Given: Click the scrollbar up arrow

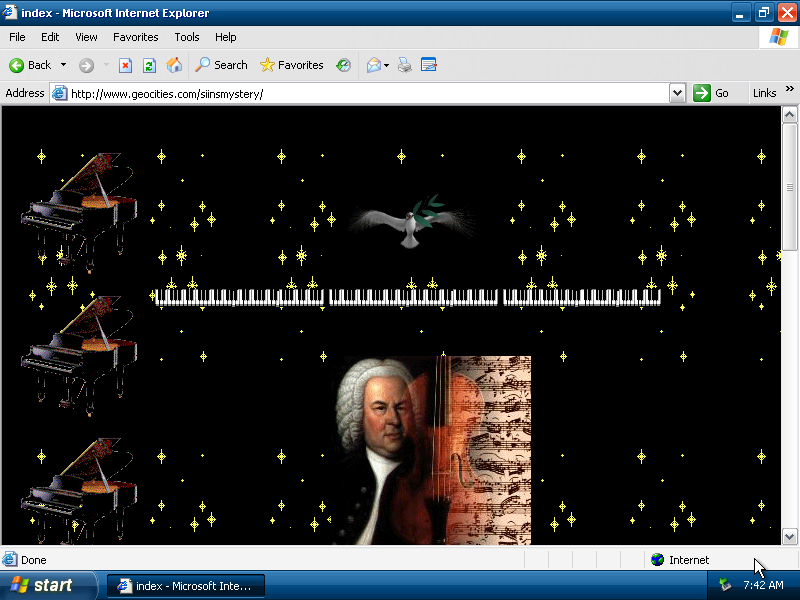Looking at the screenshot, I should tap(789, 115).
